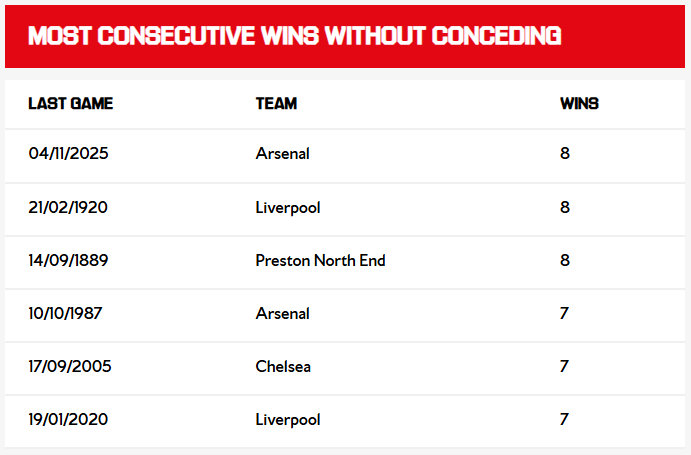Click the date 14/09/1889

pos(68,261)
